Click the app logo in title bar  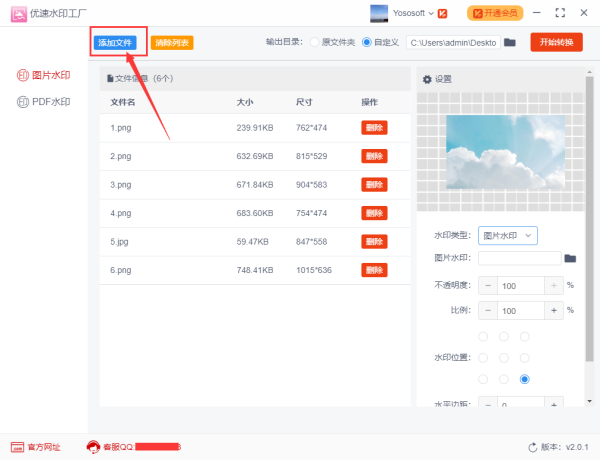[x=18, y=13]
